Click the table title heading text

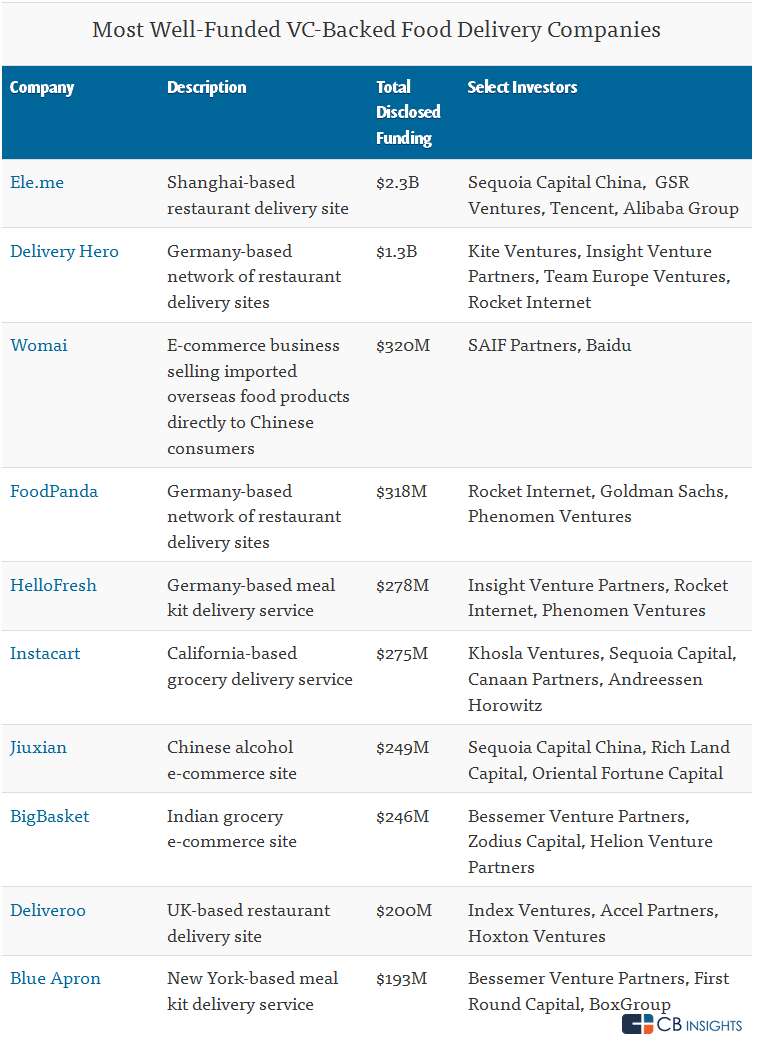pos(376,30)
